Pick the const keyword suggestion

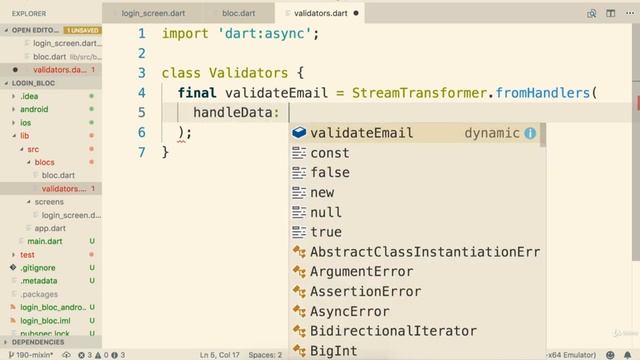point(414,153)
